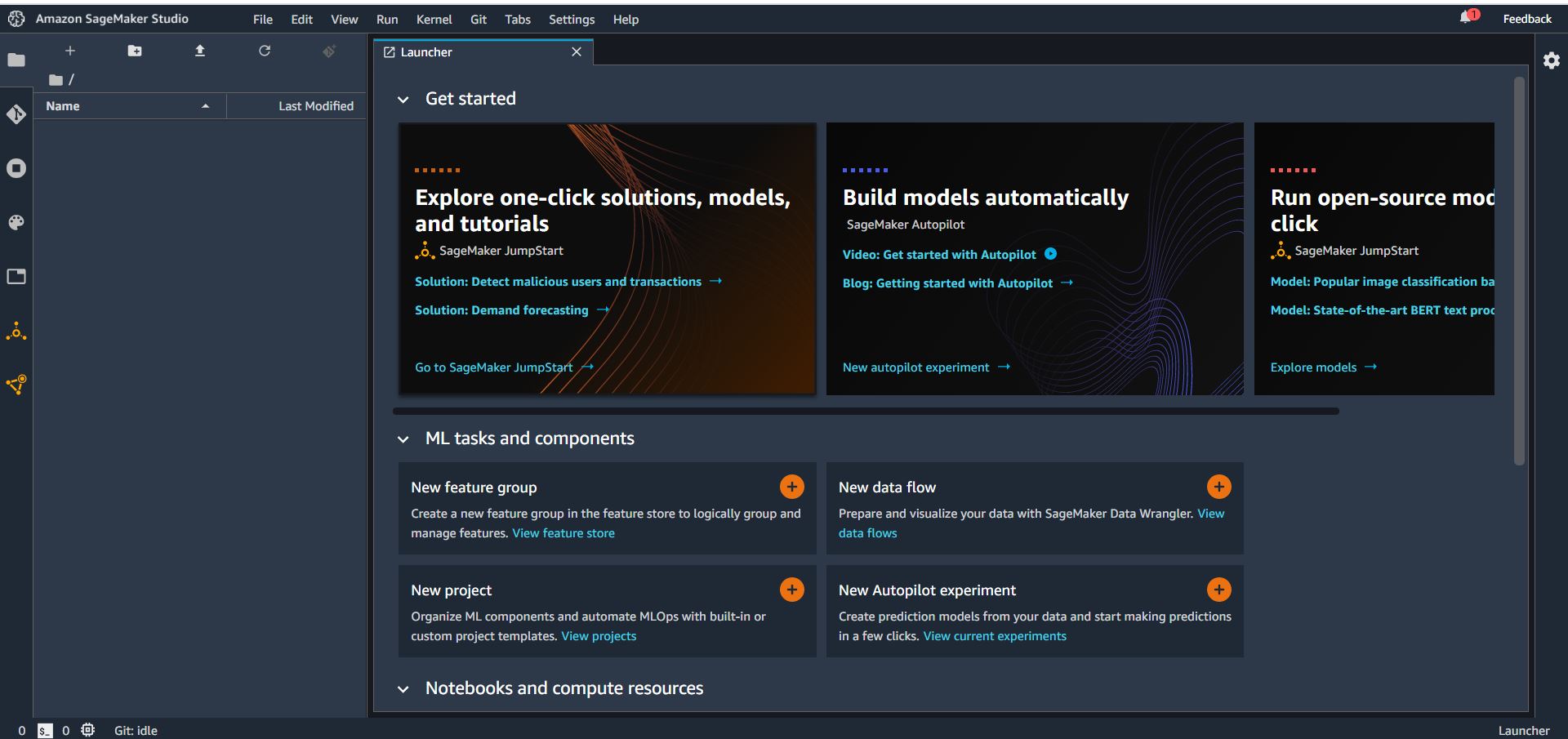Viewport: 1568px width, 739px height.
Task: Click the SageMaker Studio logo icon
Action: point(16,18)
